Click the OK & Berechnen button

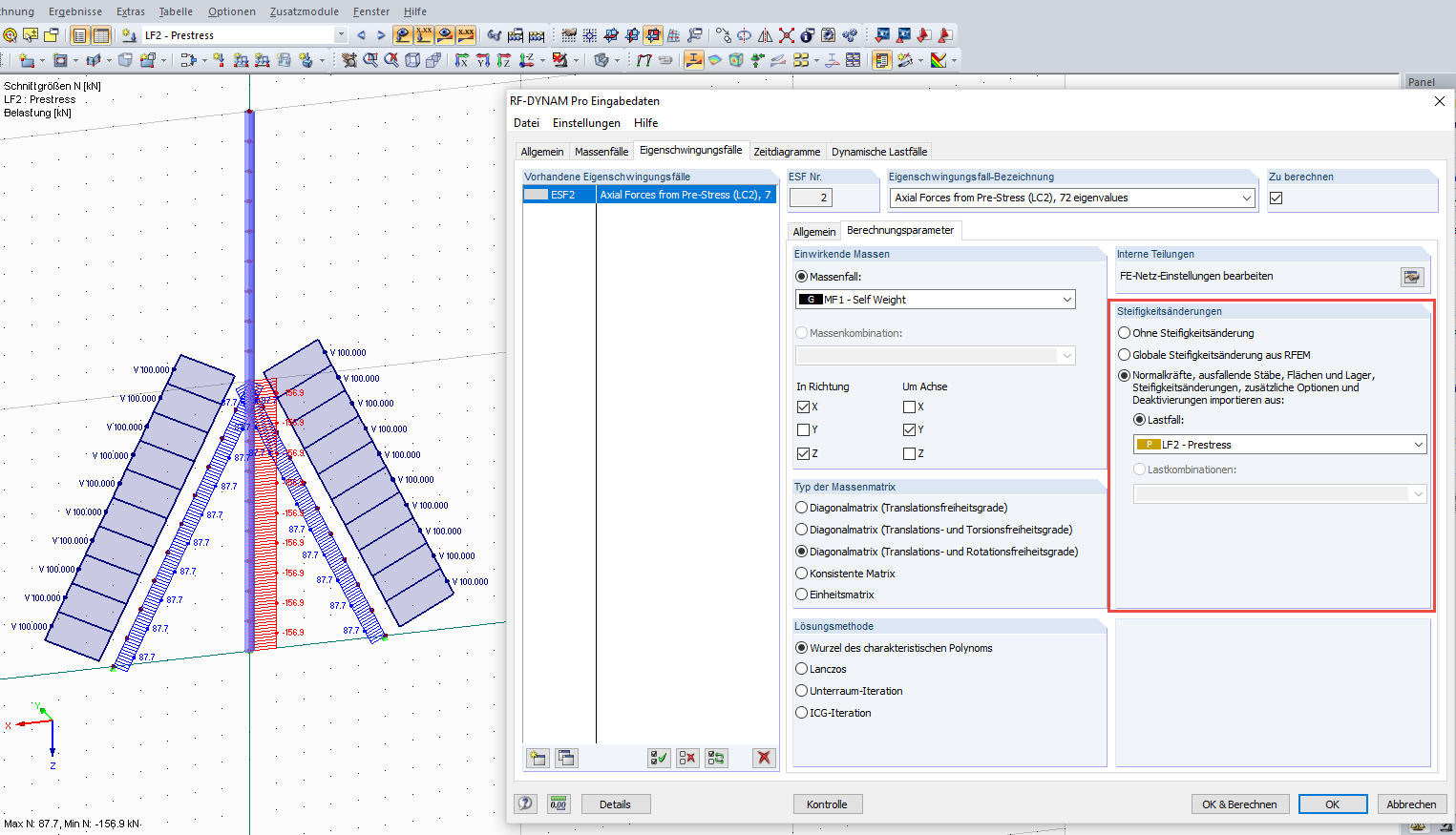click(1239, 804)
